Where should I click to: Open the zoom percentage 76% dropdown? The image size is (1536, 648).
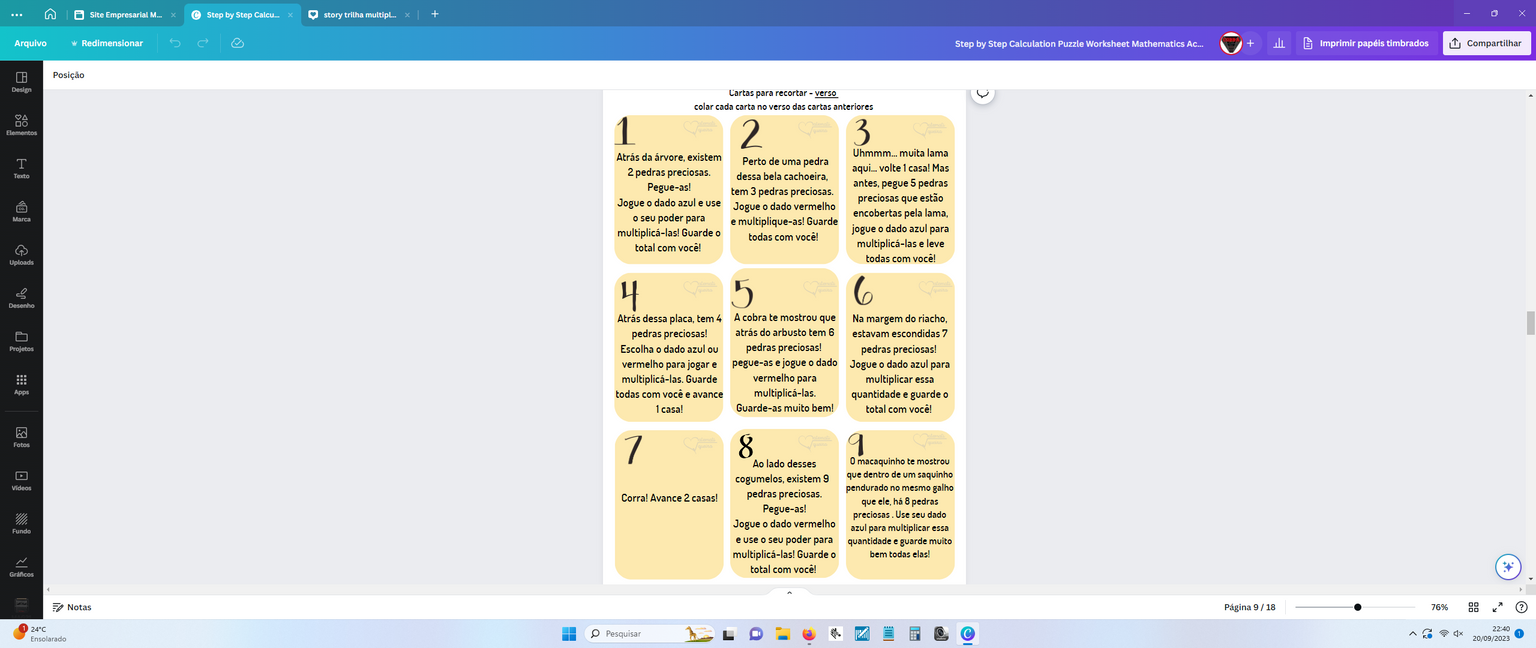click(1439, 607)
